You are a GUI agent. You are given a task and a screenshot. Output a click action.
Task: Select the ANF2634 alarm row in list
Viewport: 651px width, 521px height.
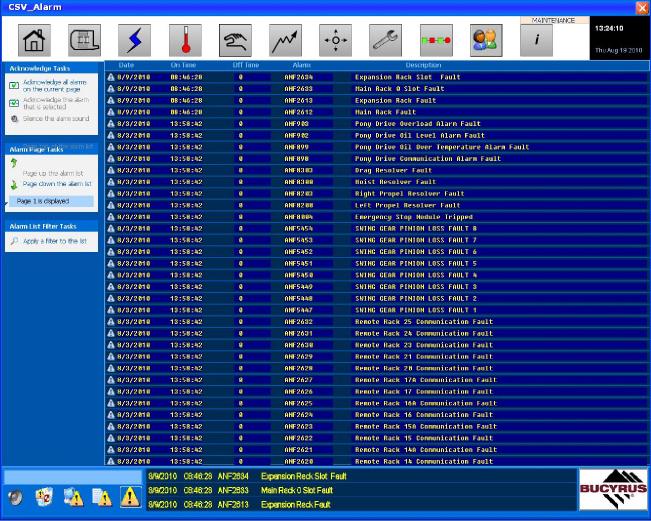click(x=377, y=77)
